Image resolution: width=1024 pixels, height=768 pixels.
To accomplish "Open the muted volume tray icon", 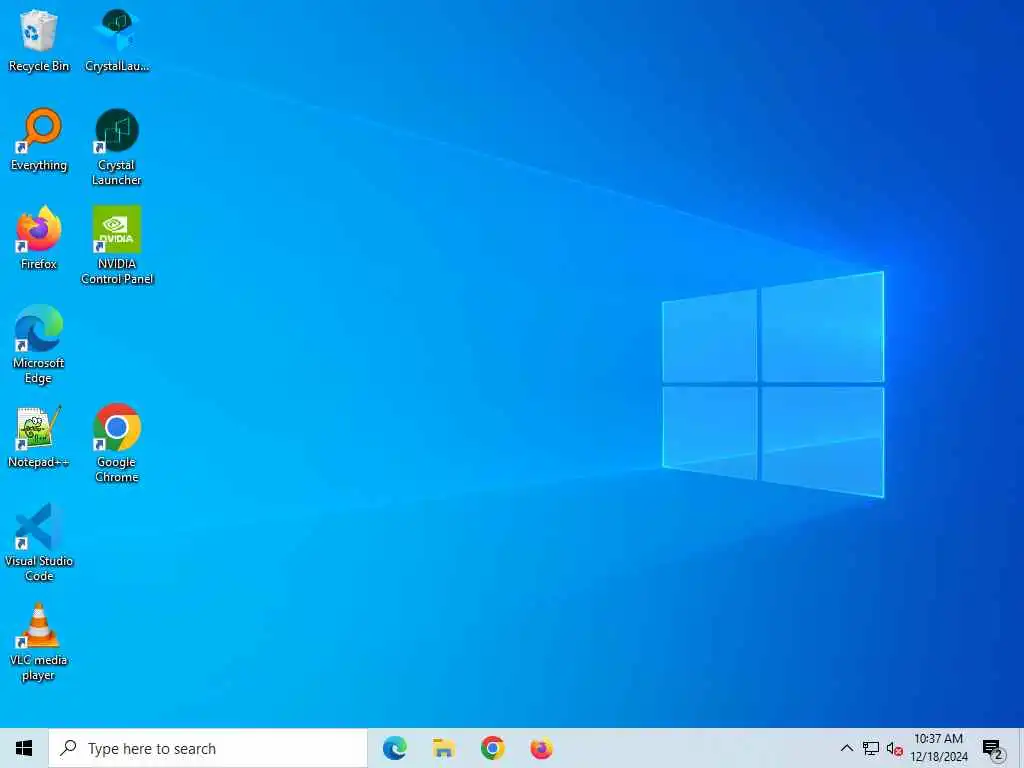I will click(x=894, y=749).
